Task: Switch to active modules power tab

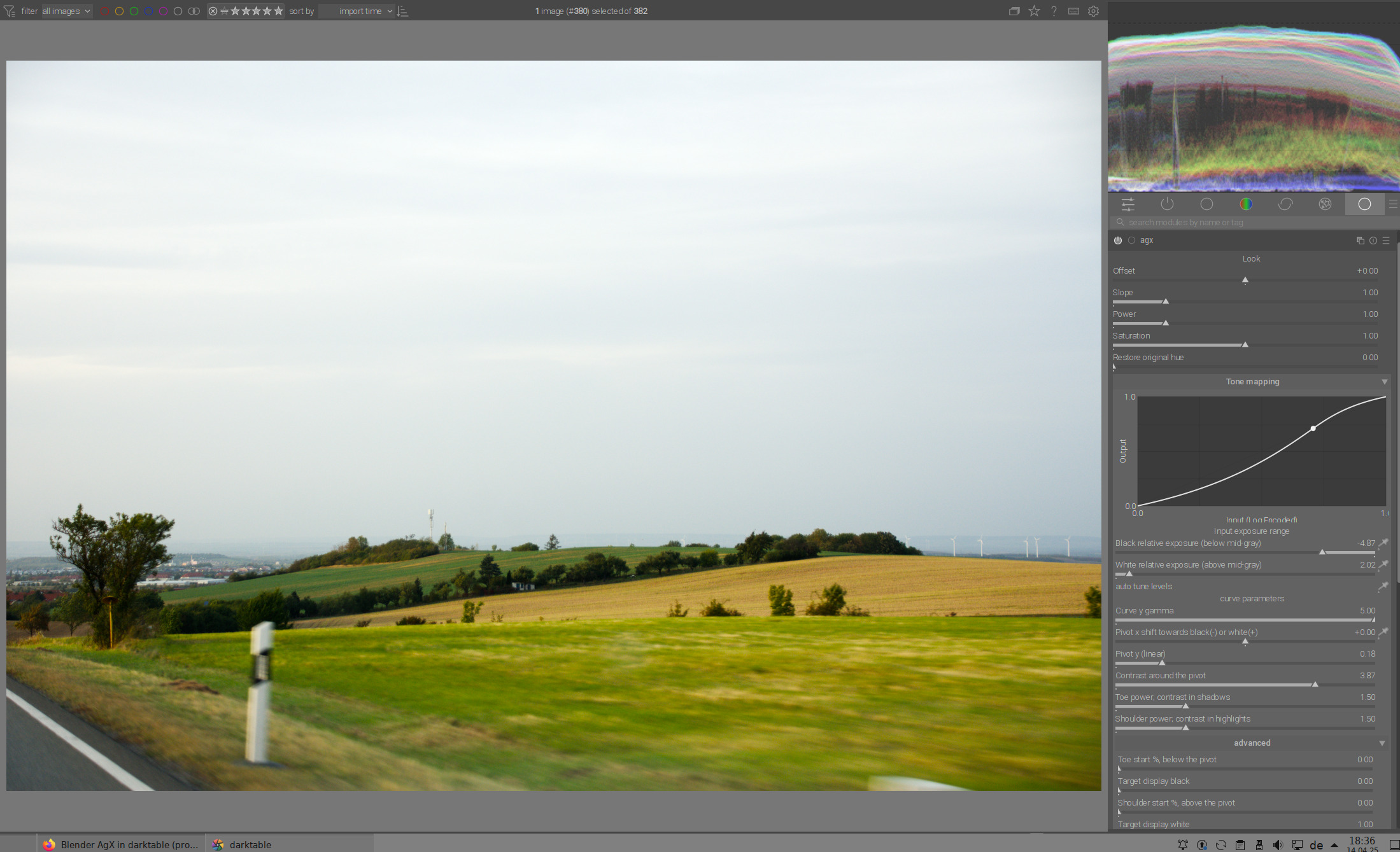Action: 1167,204
